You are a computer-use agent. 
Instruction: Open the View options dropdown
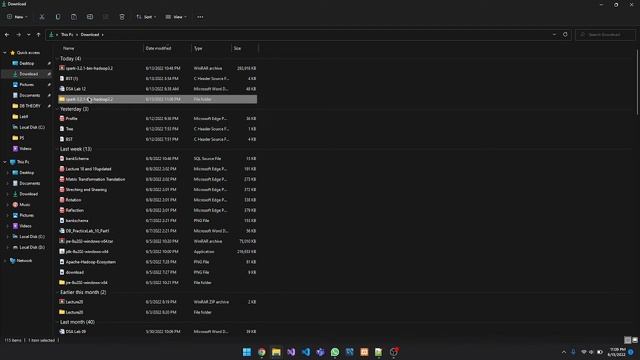coord(176,17)
